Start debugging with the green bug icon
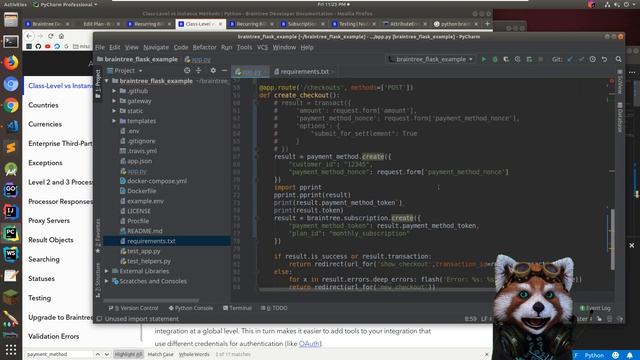The image size is (640, 360). coord(495,59)
